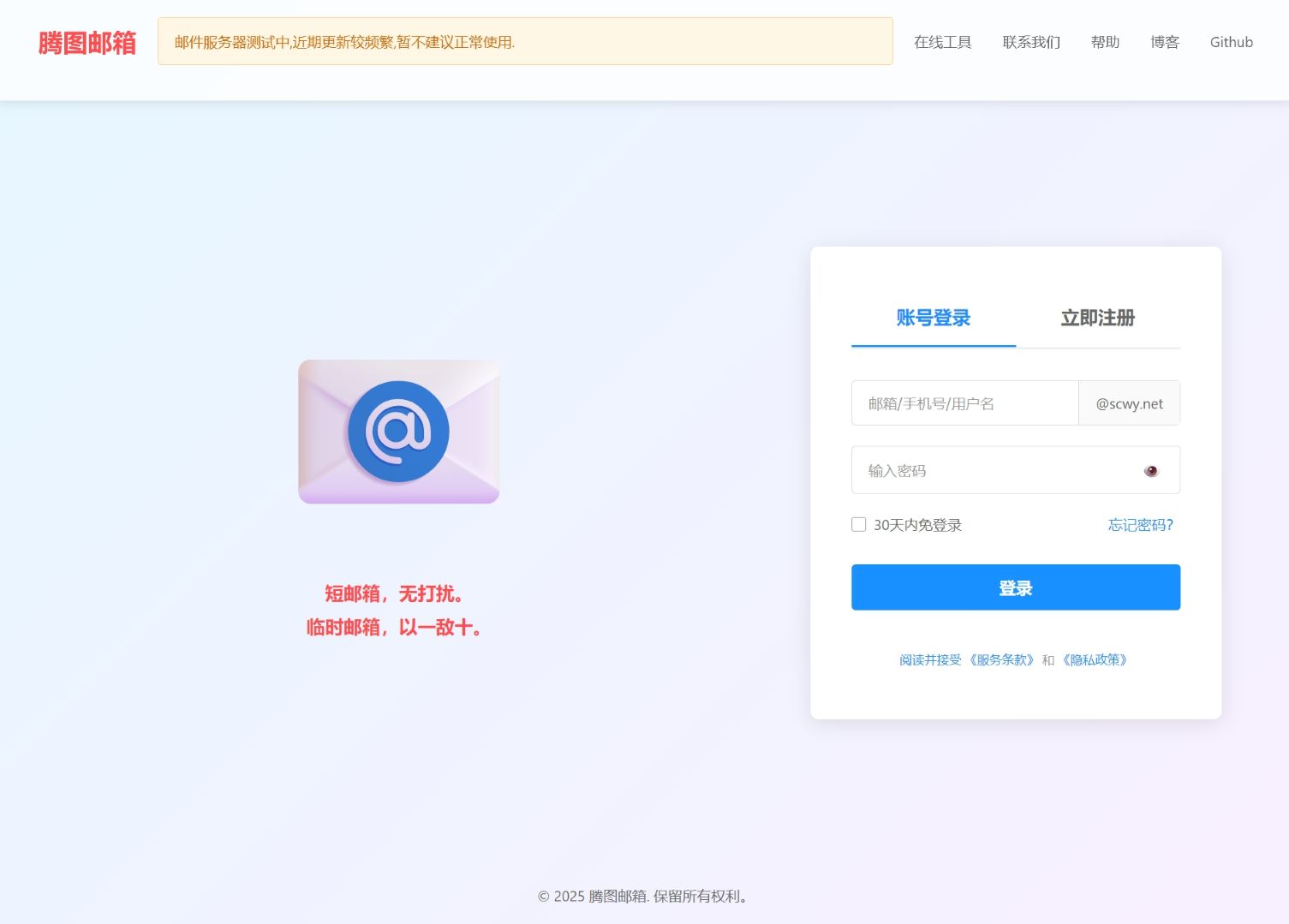Open 博客 in the top navigation
Screen dimensions: 1289x924
[x=1165, y=42]
